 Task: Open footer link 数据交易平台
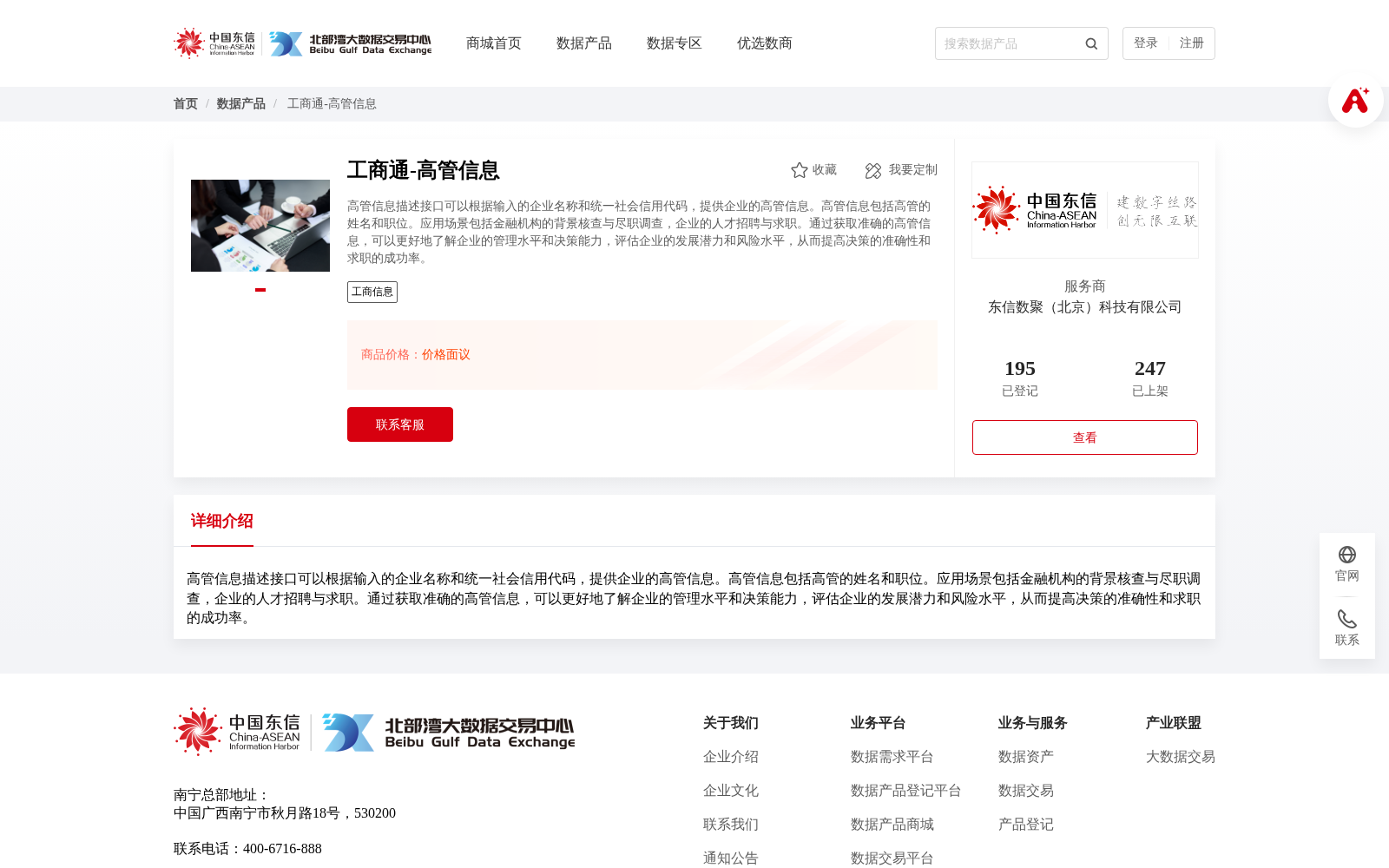[x=892, y=858]
